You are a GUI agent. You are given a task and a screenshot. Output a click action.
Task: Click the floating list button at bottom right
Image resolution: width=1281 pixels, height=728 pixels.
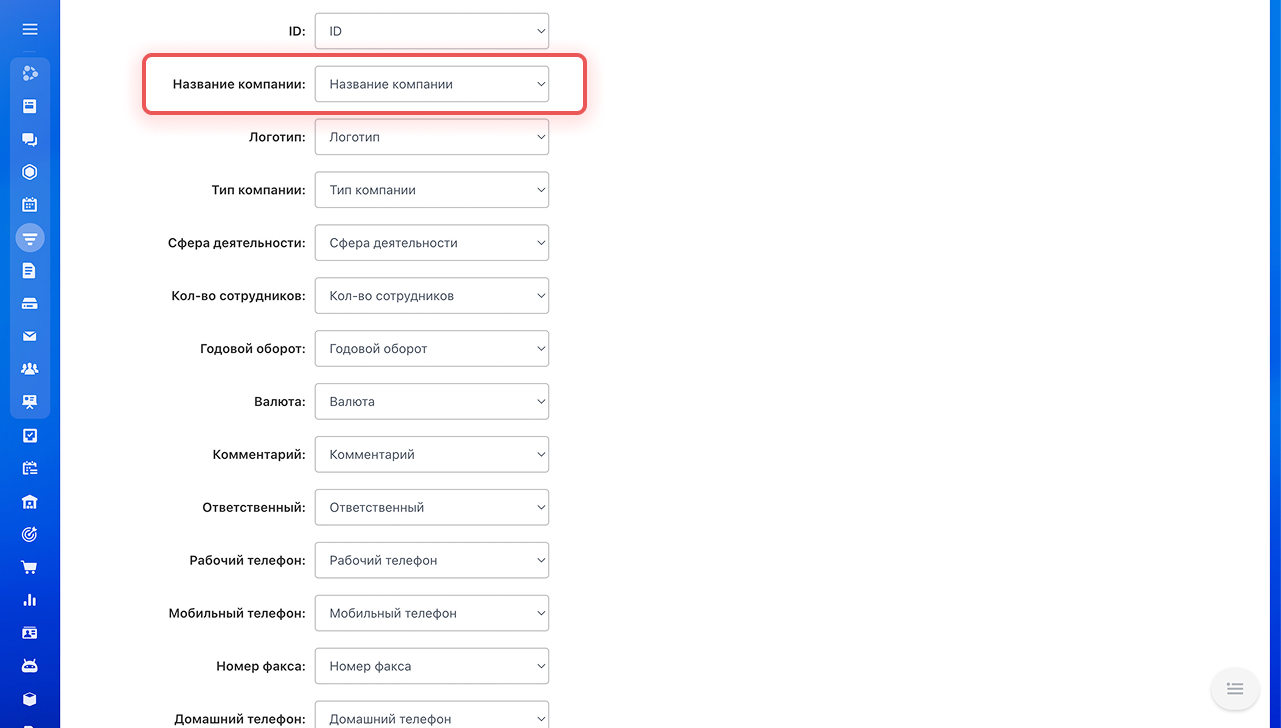(x=1235, y=689)
